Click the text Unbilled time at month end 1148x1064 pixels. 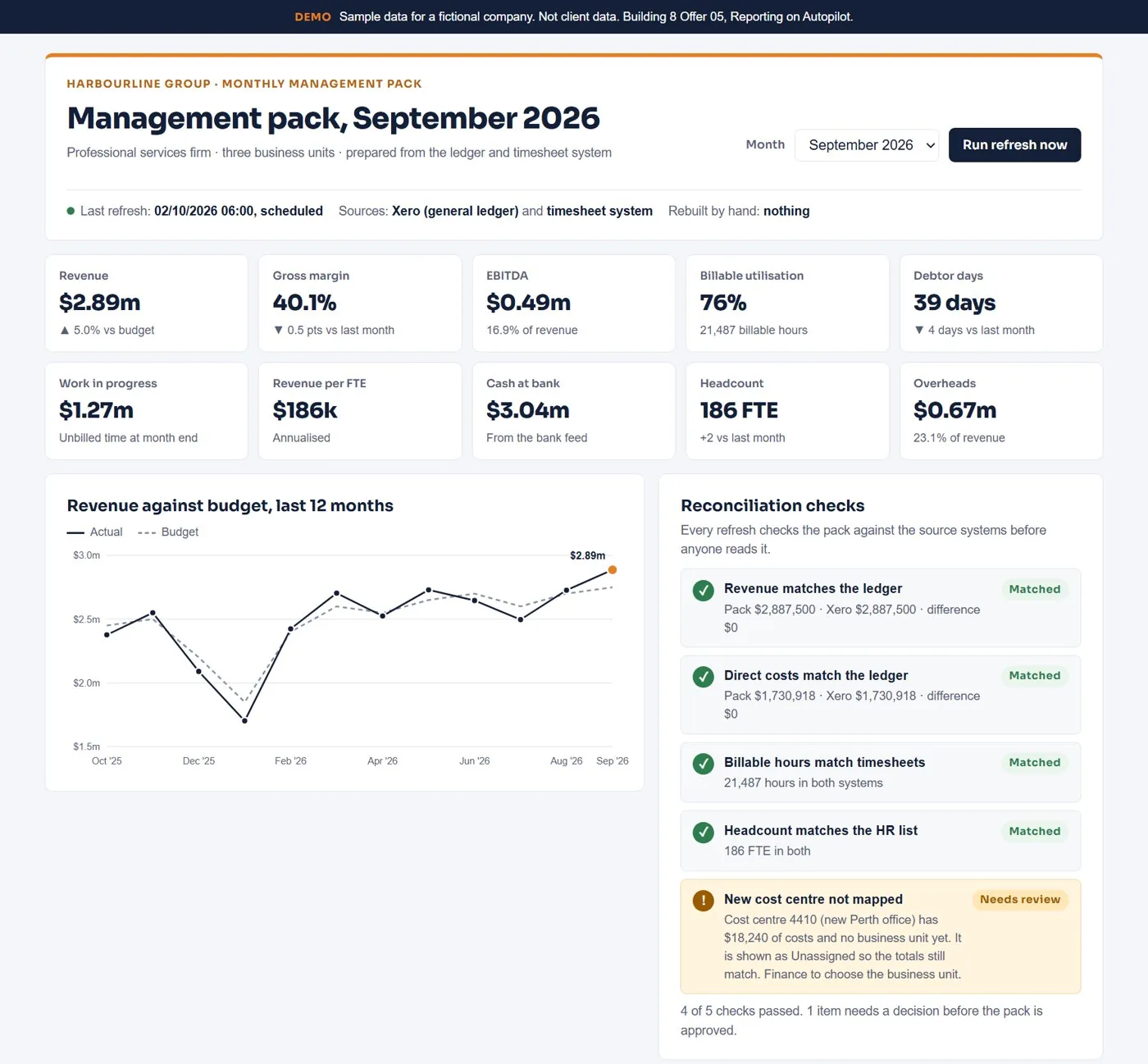click(129, 437)
